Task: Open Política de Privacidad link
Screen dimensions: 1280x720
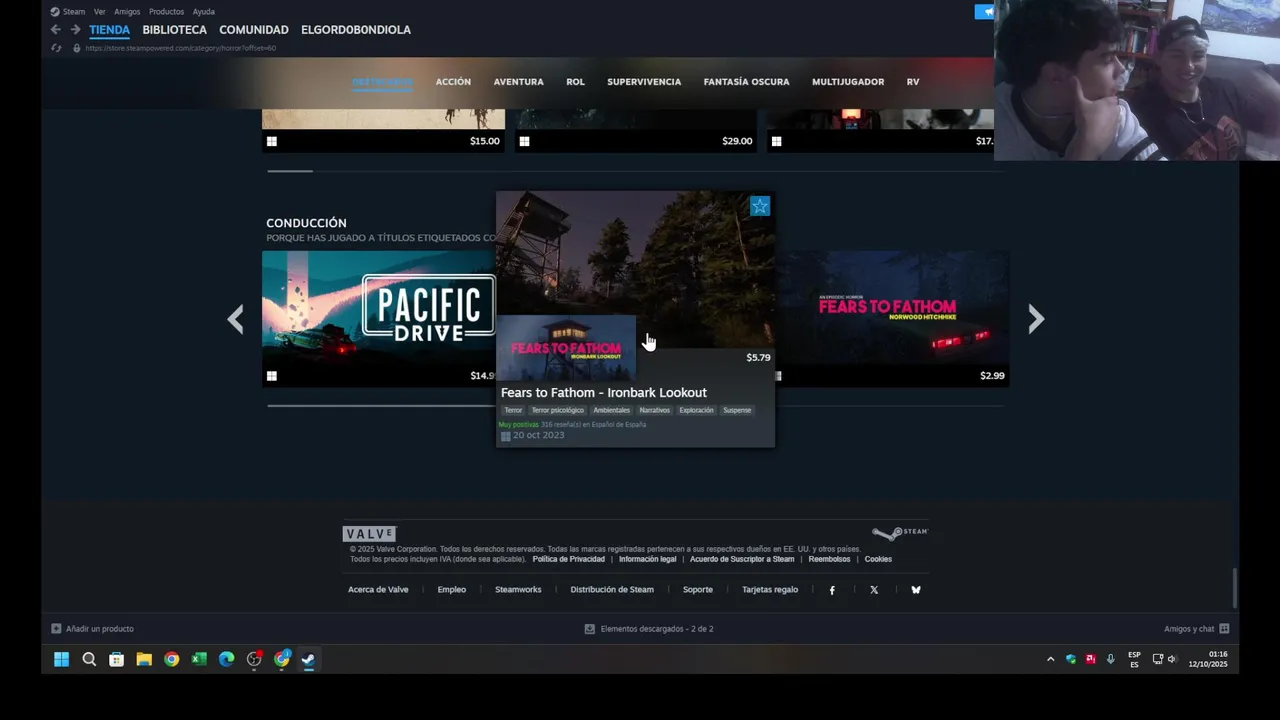Action: coord(568,559)
